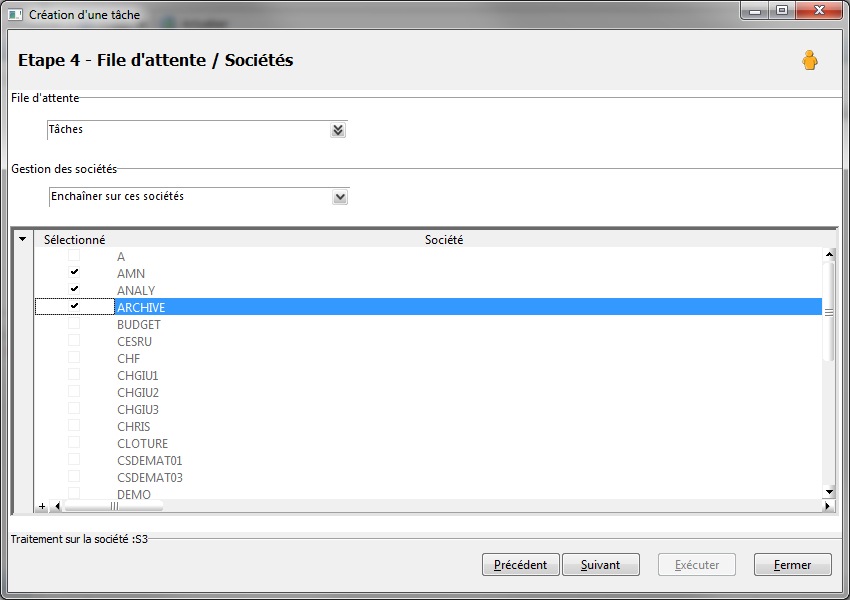The height and width of the screenshot is (600, 850).
Task: Click the horizontal scroll left arrow
Action: pyautogui.click(x=57, y=506)
